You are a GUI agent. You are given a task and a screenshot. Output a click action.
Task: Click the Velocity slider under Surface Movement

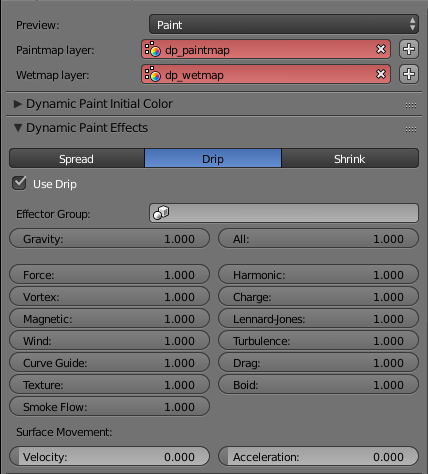click(x=109, y=457)
